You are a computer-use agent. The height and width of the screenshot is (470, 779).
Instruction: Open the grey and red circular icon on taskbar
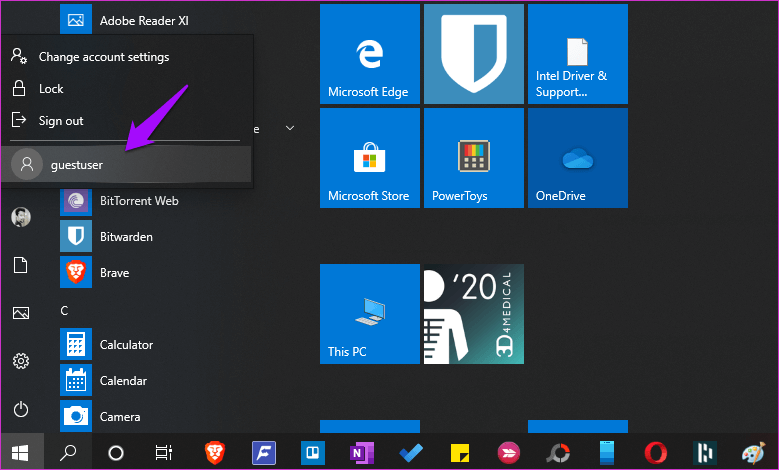[557, 453]
